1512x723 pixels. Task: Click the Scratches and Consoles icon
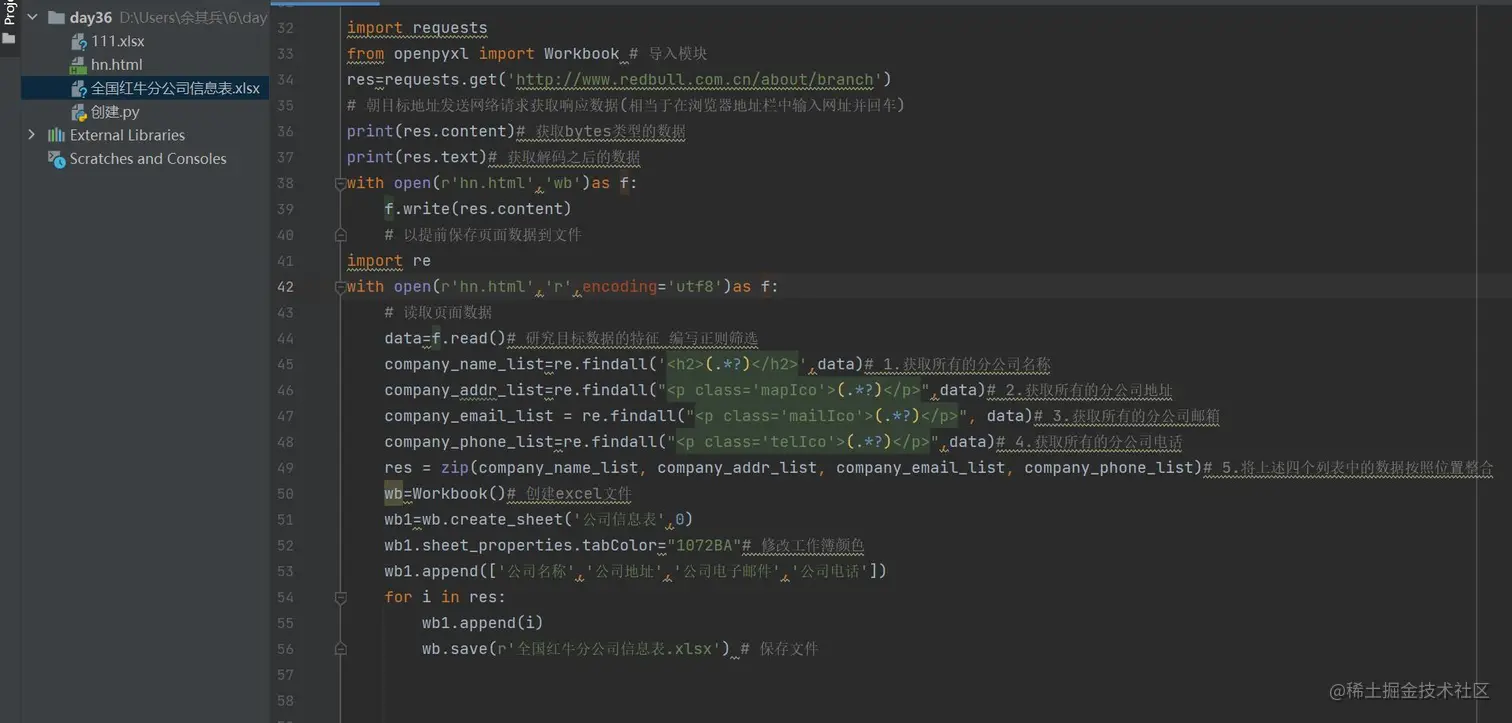56,159
